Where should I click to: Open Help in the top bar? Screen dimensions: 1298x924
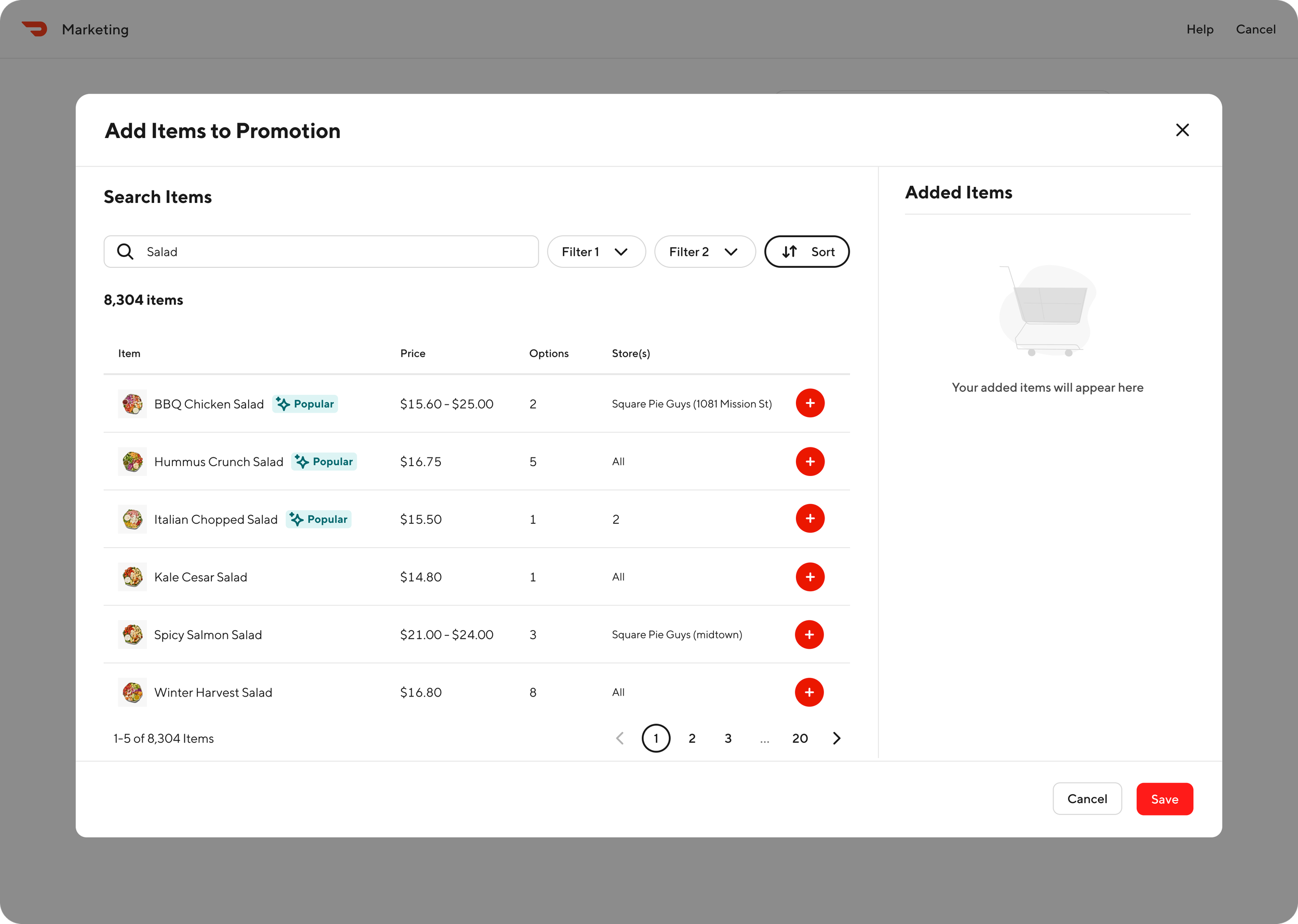point(1199,30)
